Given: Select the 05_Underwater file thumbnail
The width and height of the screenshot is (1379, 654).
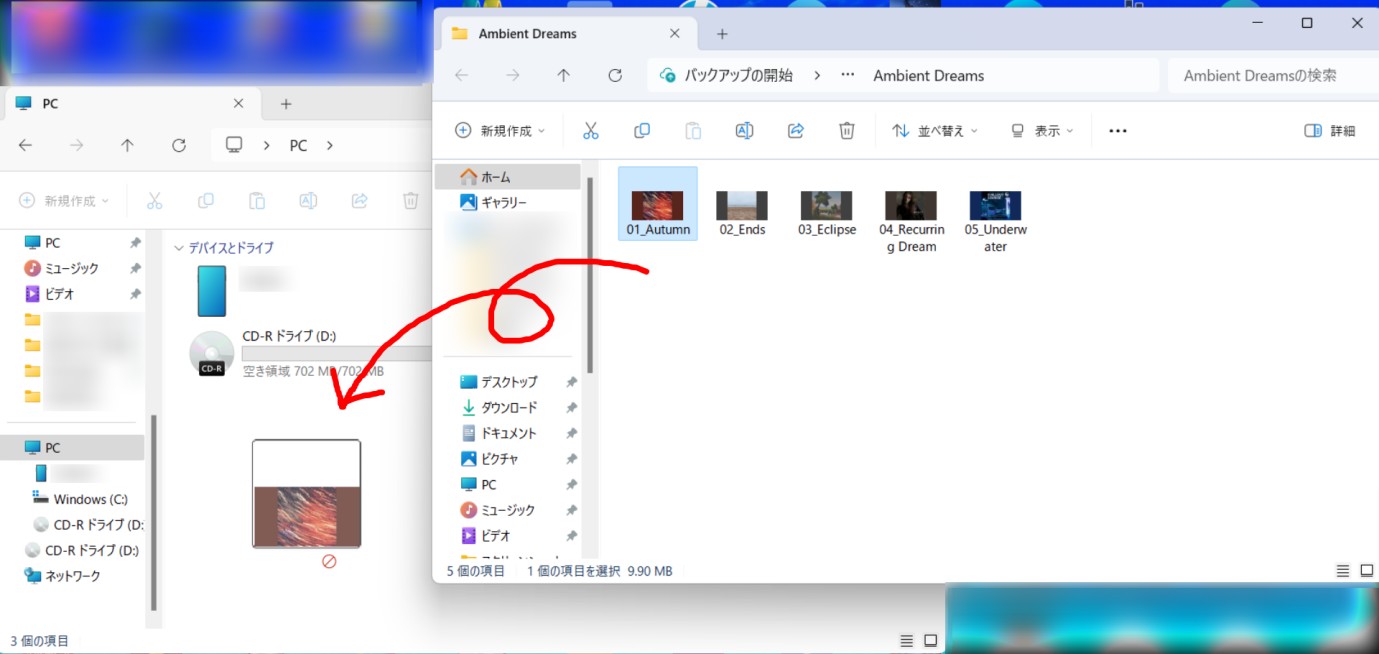Looking at the screenshot, I should click(995, 221).
